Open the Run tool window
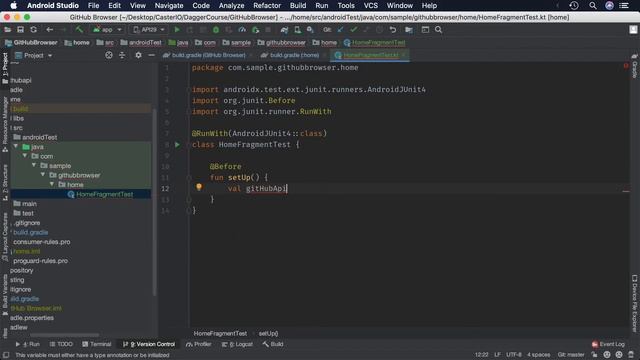640x360 pixels. point(28,344)
